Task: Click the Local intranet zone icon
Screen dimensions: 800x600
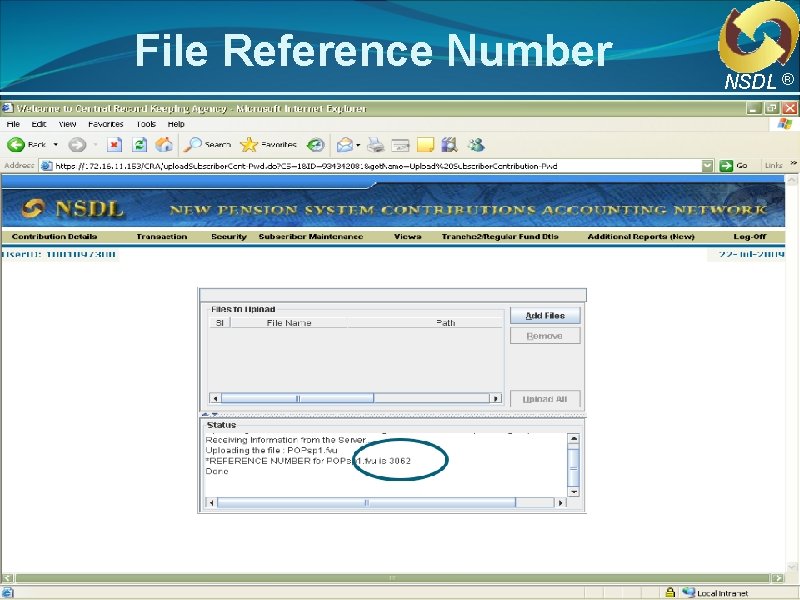Action: [x=688, y=592]
